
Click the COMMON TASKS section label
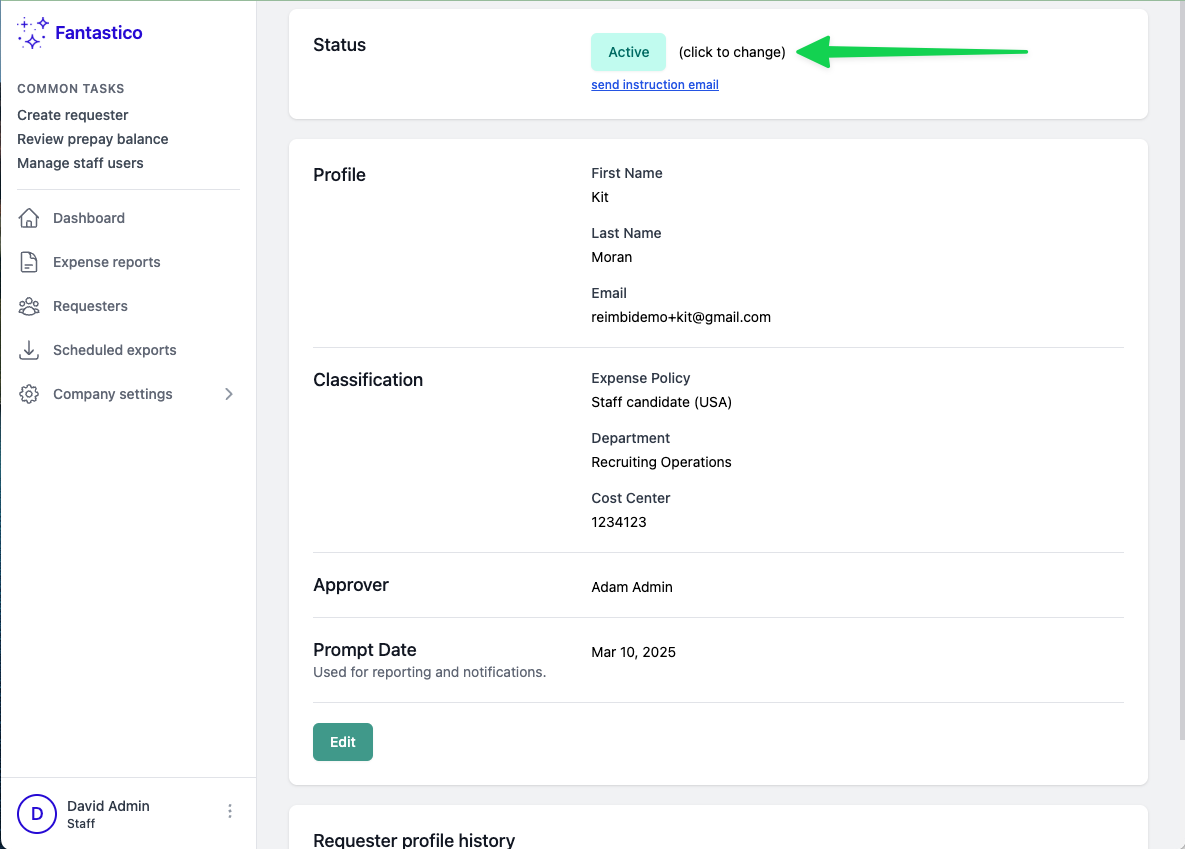(70, 88)
